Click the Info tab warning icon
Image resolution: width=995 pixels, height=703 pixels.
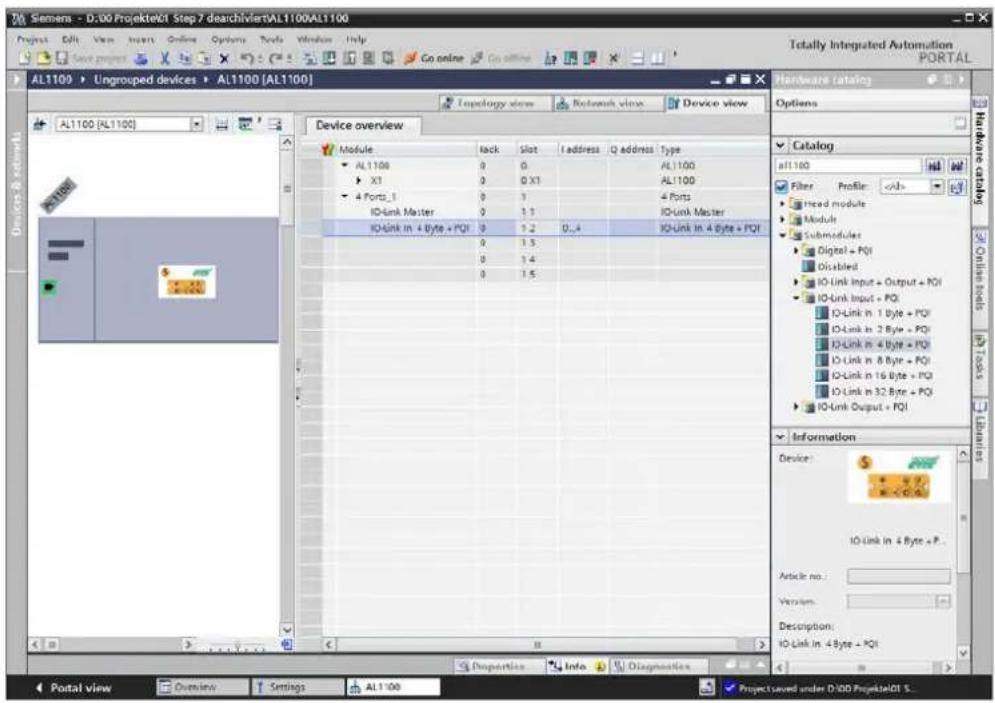[600, 667]
